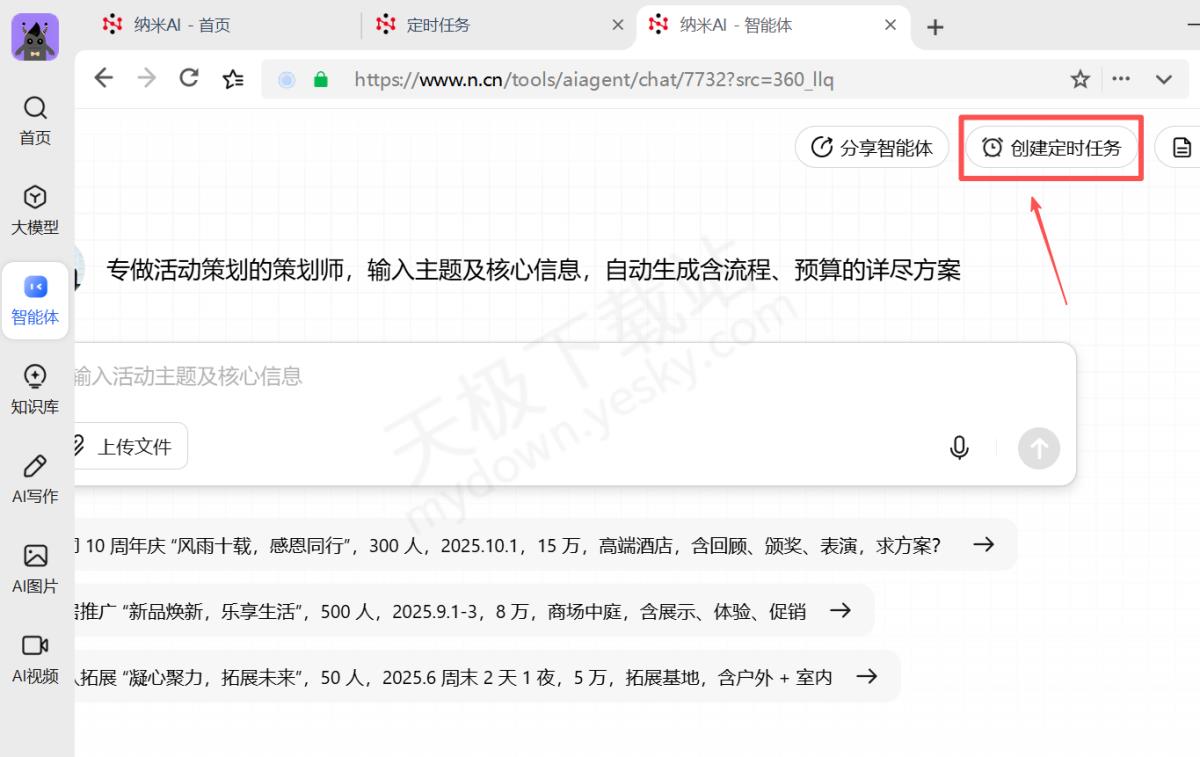Screen dimensions: 1200x757
Task: Reload the page with refresh icon
Action: click(189, 78)
